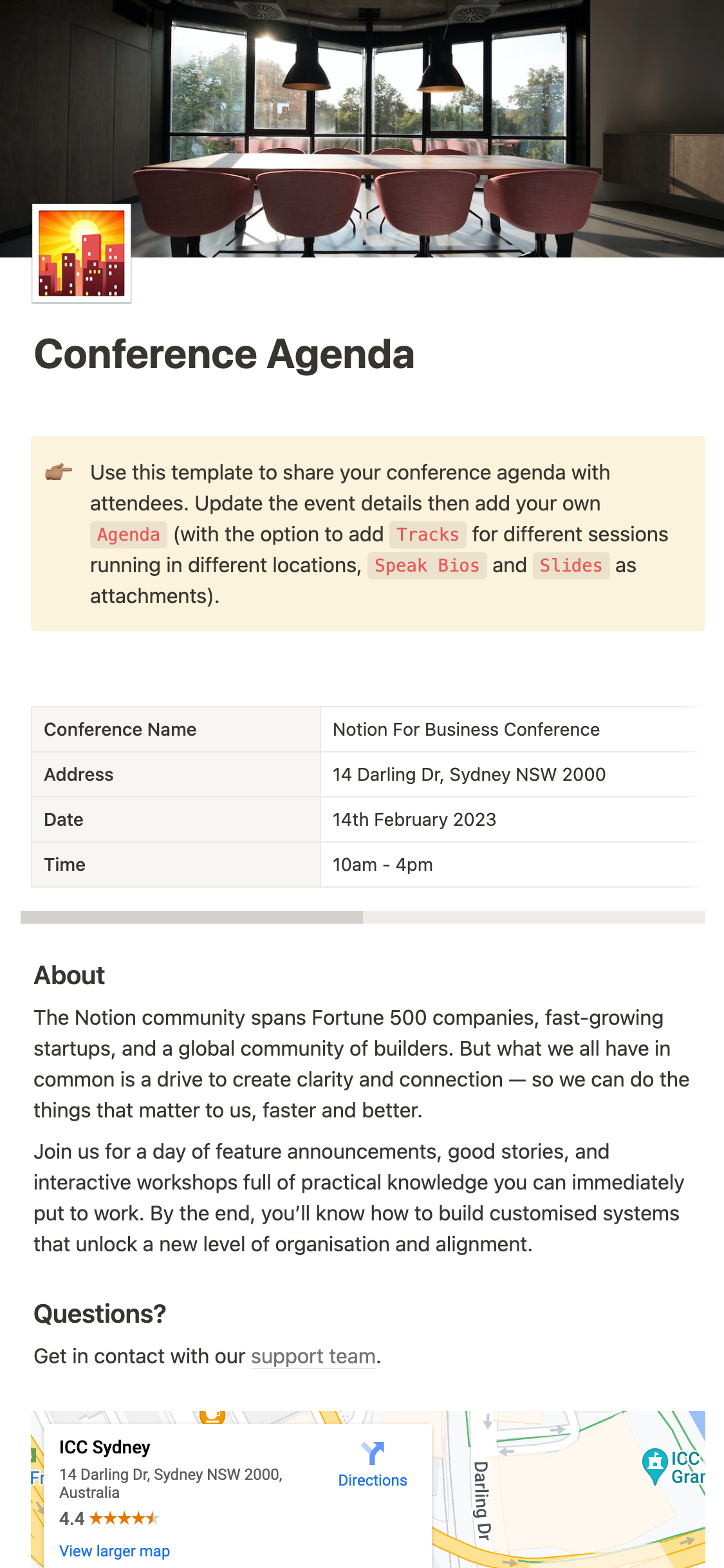Click the Speak Bios inline code tag
The width and height of the screenshot is (724, 1568).
427,565
